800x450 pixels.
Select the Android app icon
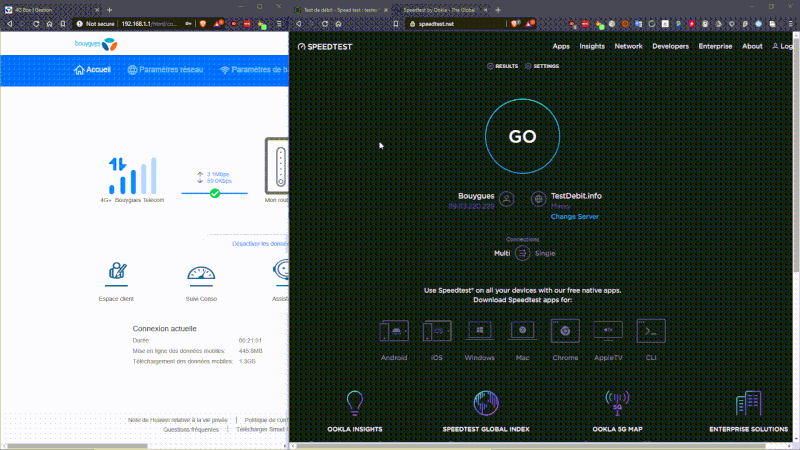click(394, 331)
